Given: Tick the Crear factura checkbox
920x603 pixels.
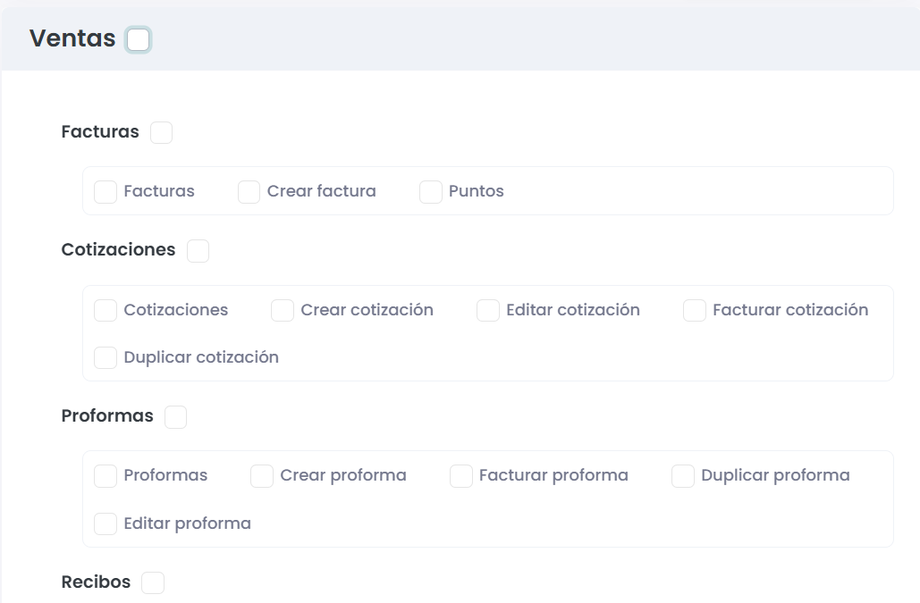Looking at the screenshot, I should coord(249,192).
